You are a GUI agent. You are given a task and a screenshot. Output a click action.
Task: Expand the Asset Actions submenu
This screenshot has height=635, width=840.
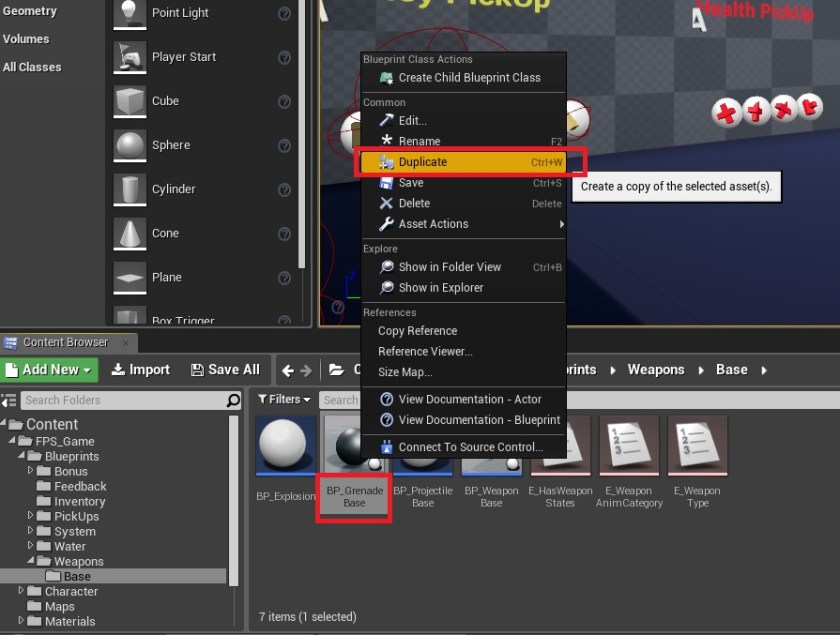pos(433,224)
